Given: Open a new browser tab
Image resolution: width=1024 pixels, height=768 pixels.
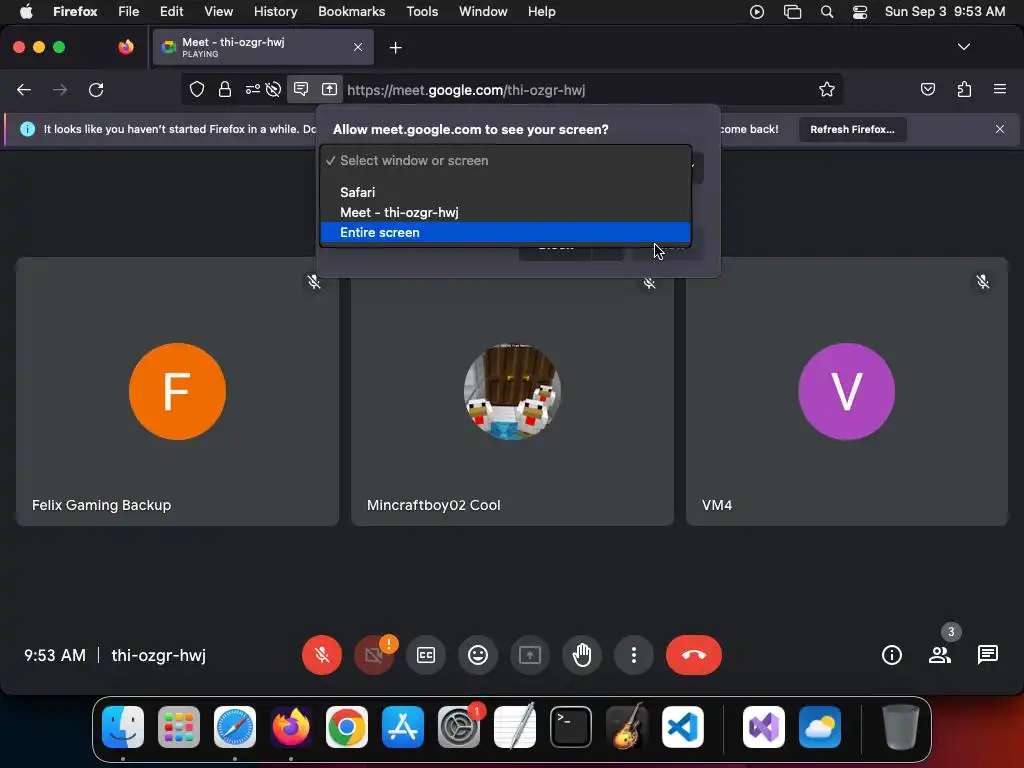Looking at the screenshot, I should click(395, 48).
